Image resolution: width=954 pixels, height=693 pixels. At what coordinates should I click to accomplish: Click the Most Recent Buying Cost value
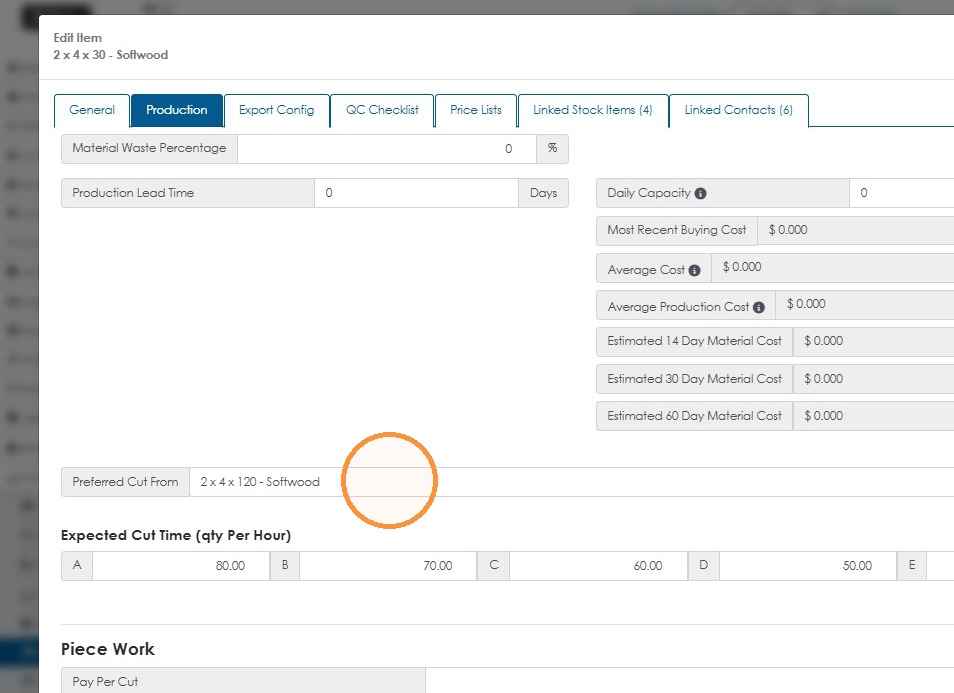(x=855, y=230)
